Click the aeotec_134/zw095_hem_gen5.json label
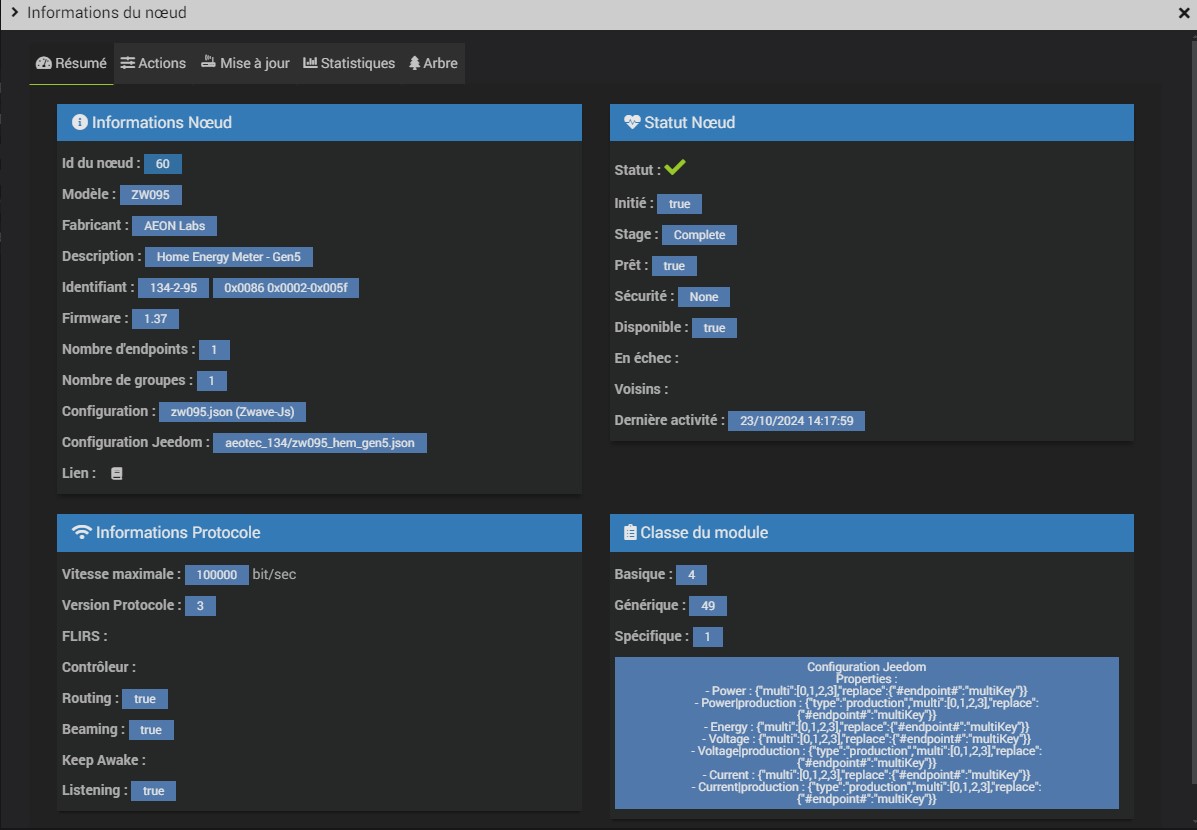The image size is (1197, 830). point(319,443)
